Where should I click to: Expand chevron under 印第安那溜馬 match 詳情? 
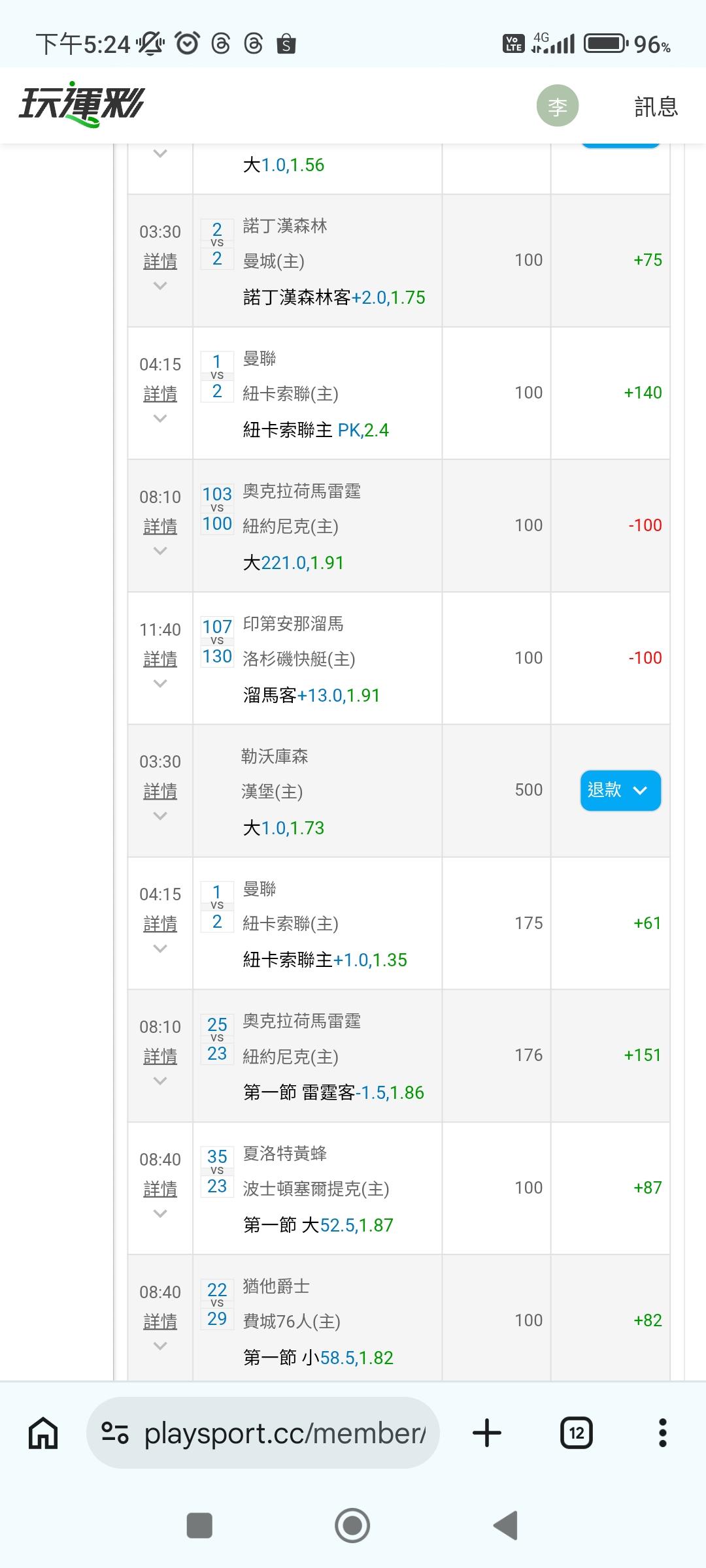tap(160, 684)
